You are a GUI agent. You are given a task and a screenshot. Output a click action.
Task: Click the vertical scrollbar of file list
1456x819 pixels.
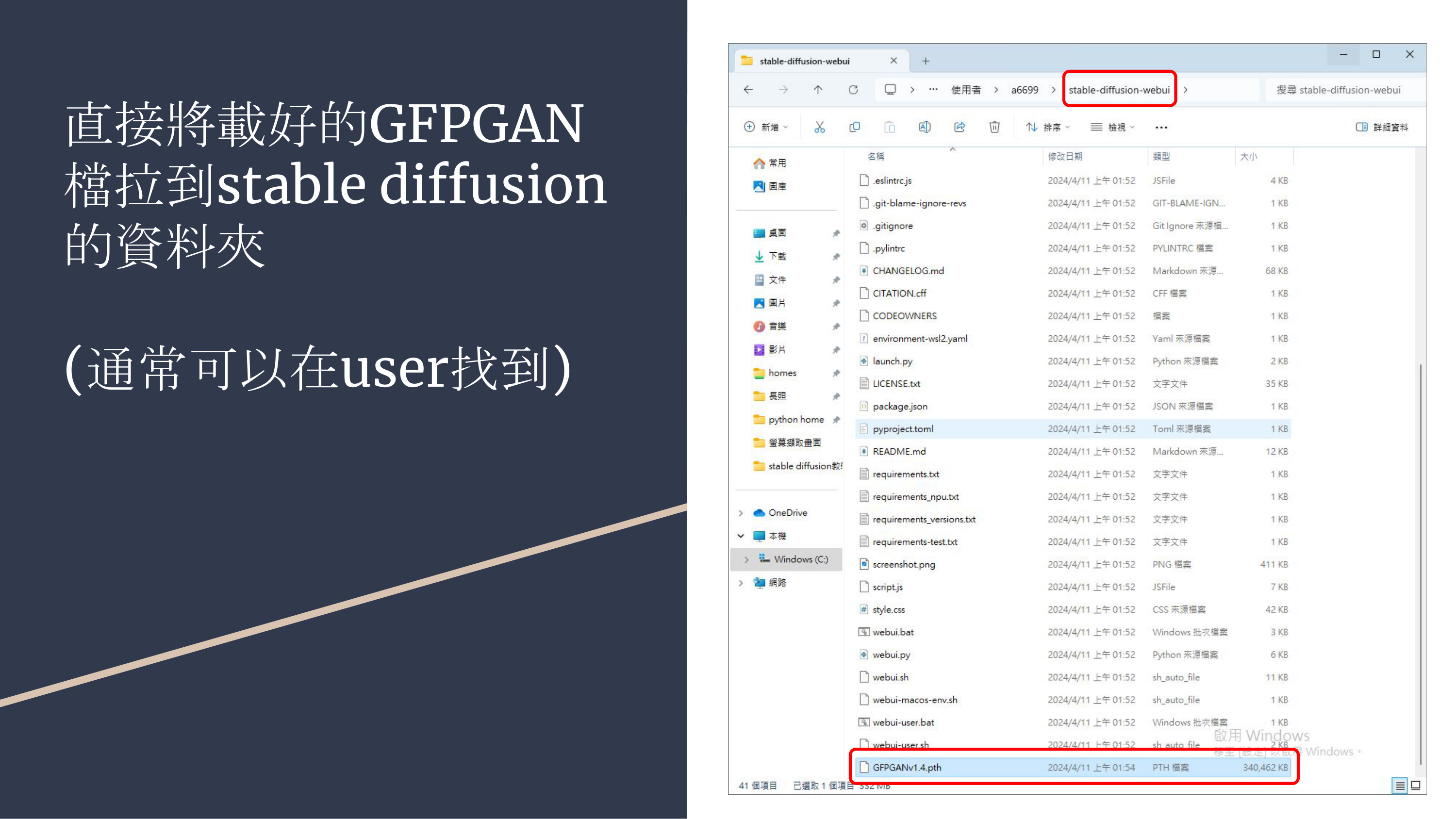(x=1420, y=565)
